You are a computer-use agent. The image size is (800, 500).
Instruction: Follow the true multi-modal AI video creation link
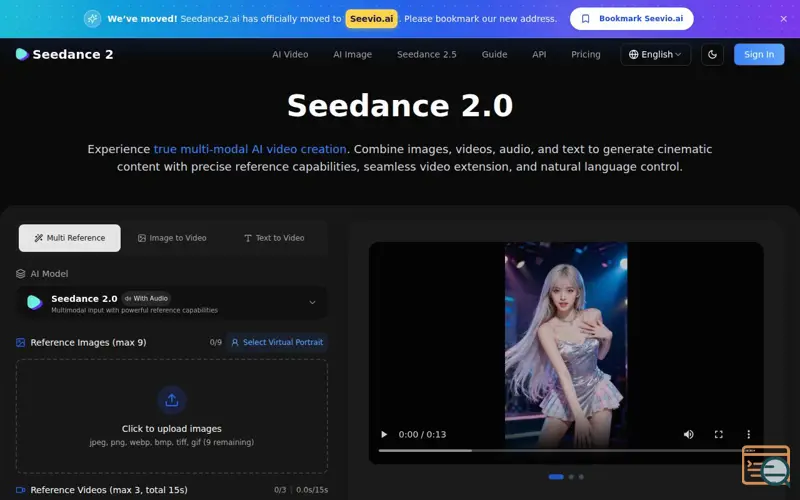coord(250,149)
